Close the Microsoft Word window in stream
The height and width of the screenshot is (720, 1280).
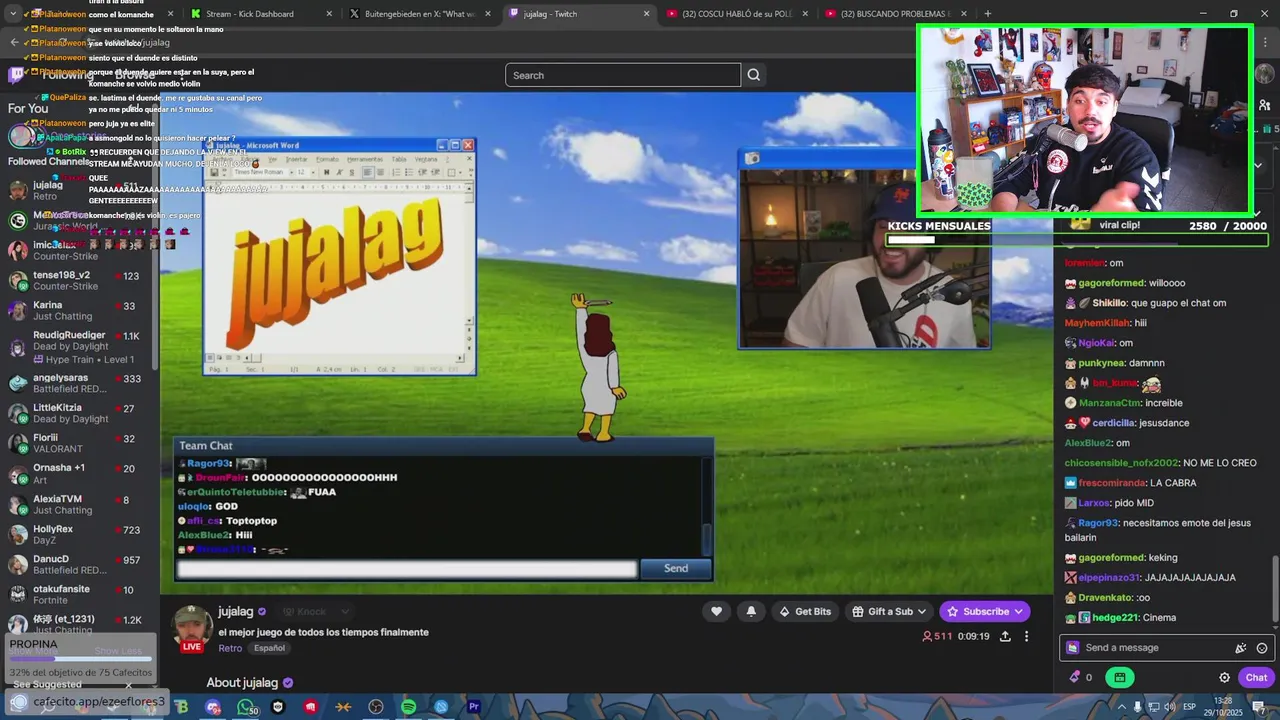(x=467, y=145)
